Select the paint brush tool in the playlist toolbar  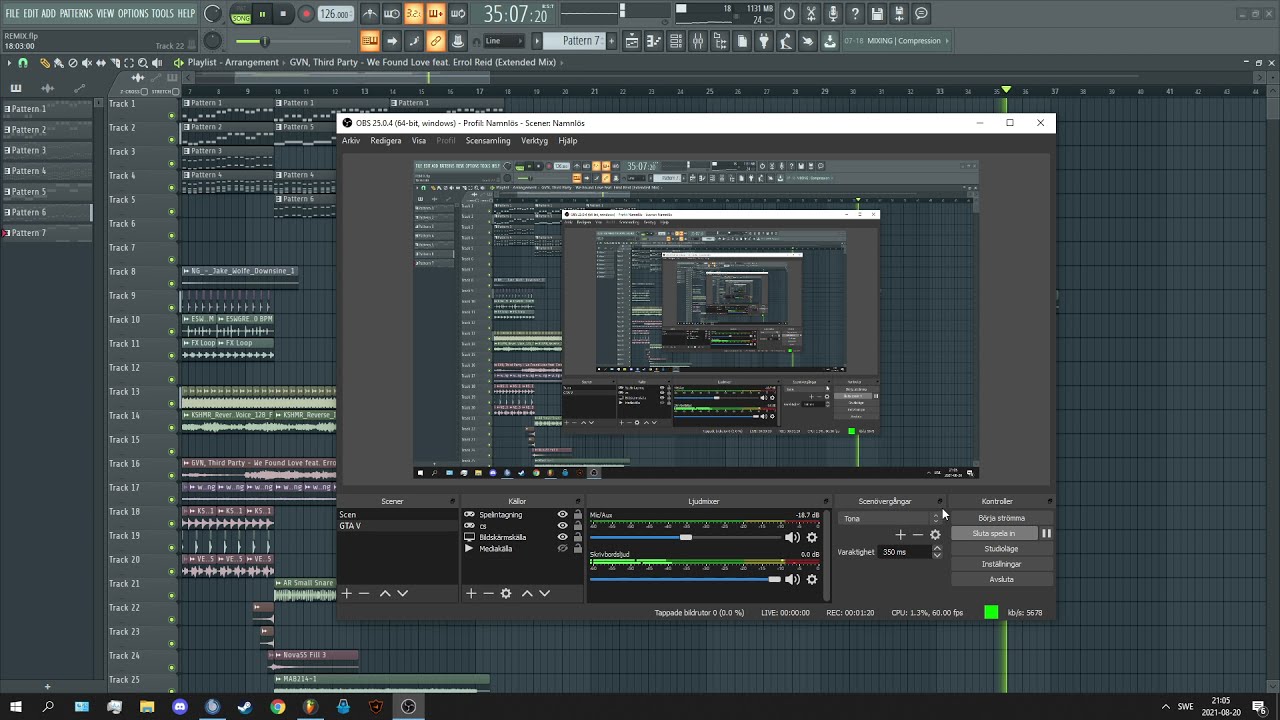[x=59, y=62]
